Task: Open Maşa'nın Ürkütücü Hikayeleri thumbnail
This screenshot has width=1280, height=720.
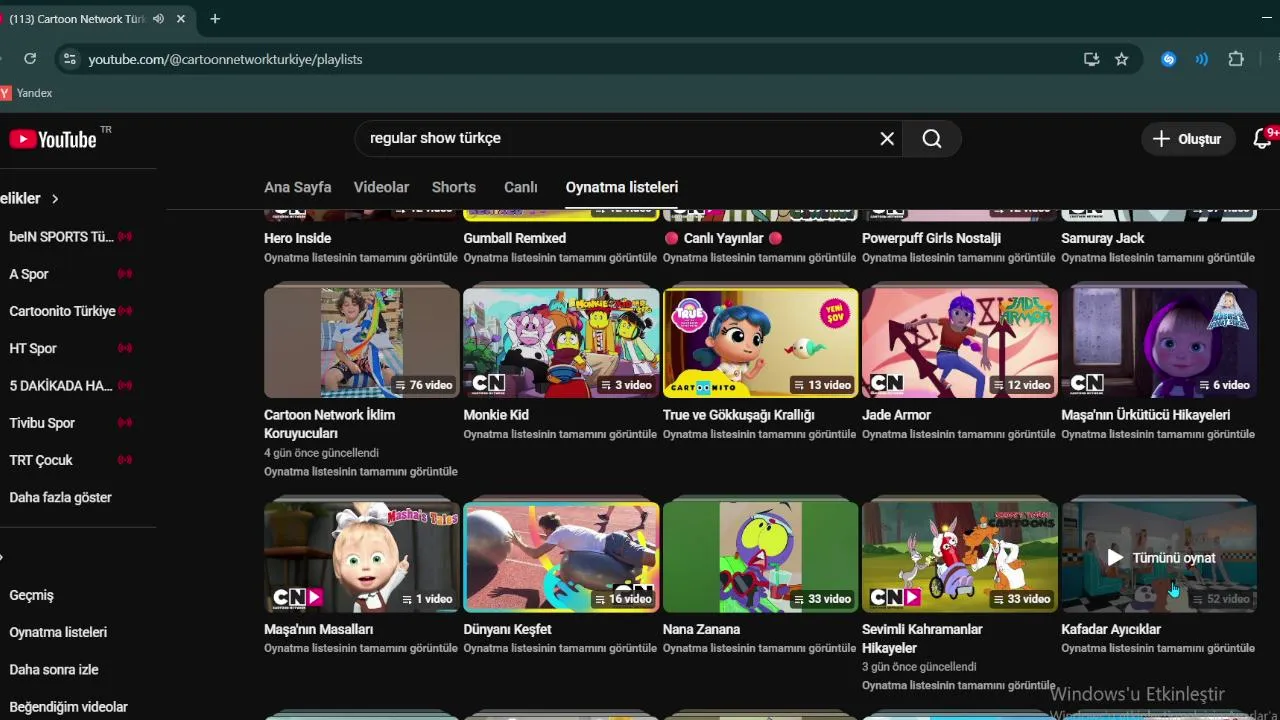Action: coord(1159,343)
